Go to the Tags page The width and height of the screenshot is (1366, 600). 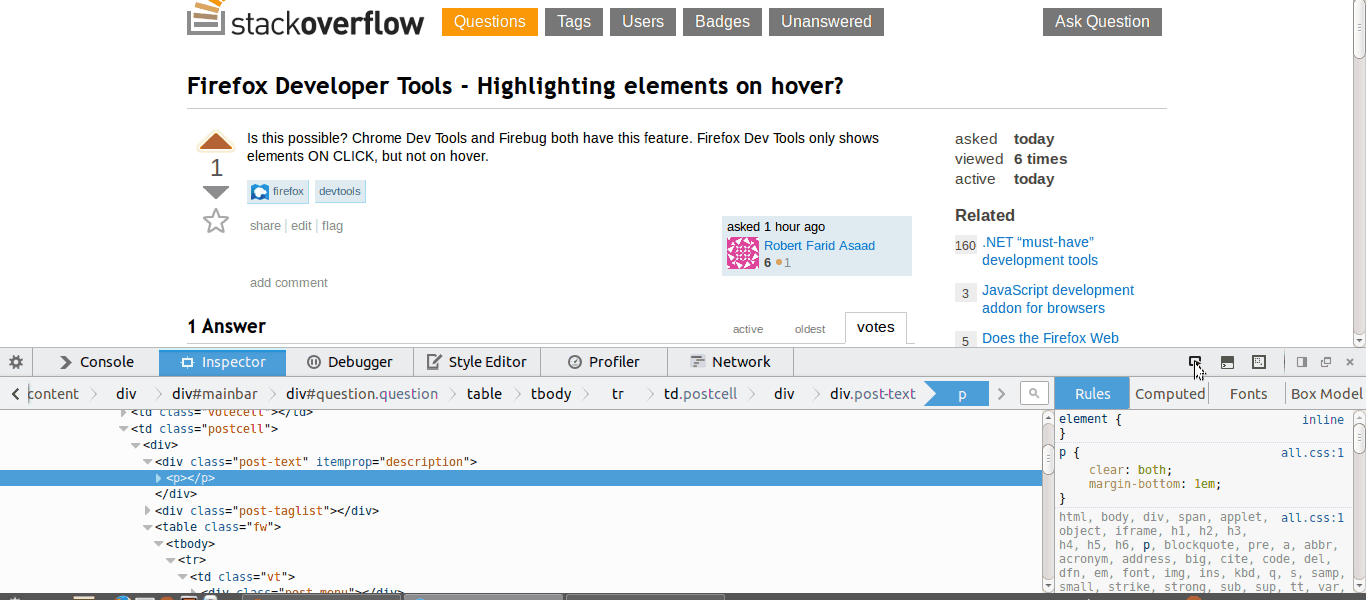click(574, 22)
